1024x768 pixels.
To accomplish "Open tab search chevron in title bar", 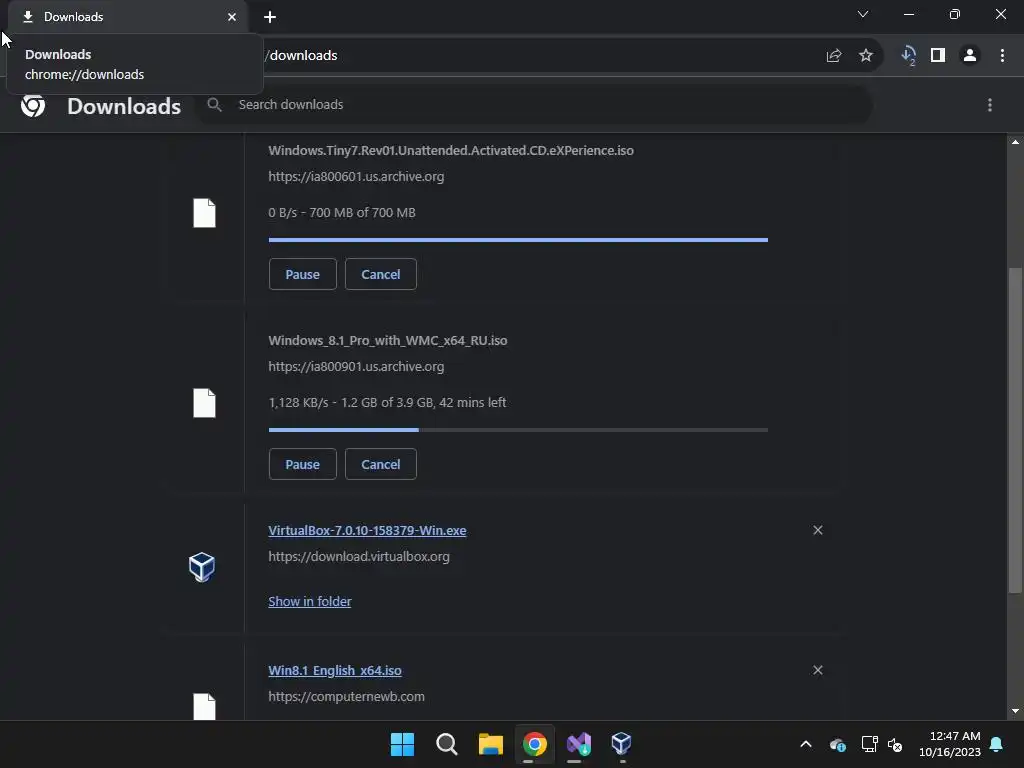I will (x=863, y=14).
